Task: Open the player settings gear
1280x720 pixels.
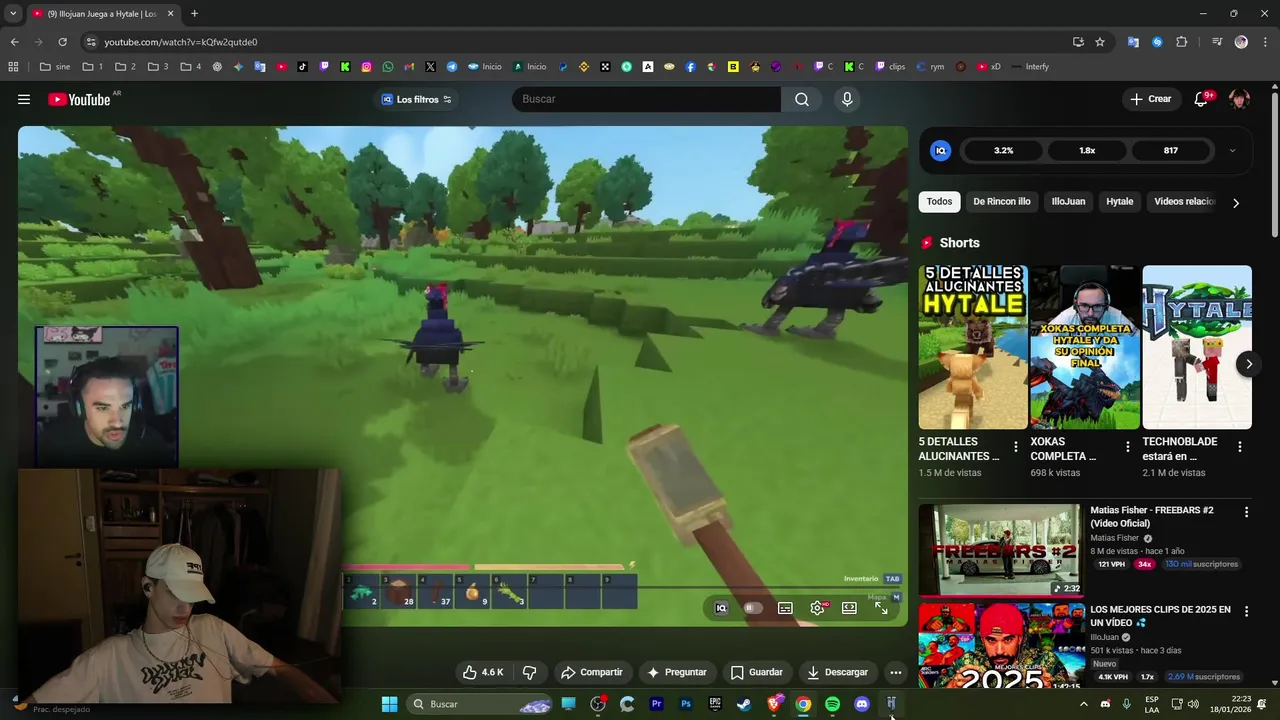Action: (x=817, y=608)
